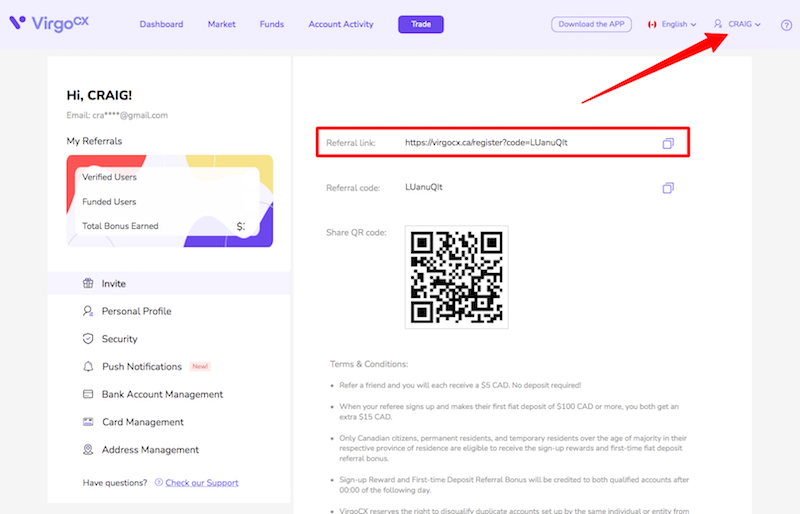Select Invite in the sidebar
The width and height of the screenshot is (800, 514).
pos(169,283)
